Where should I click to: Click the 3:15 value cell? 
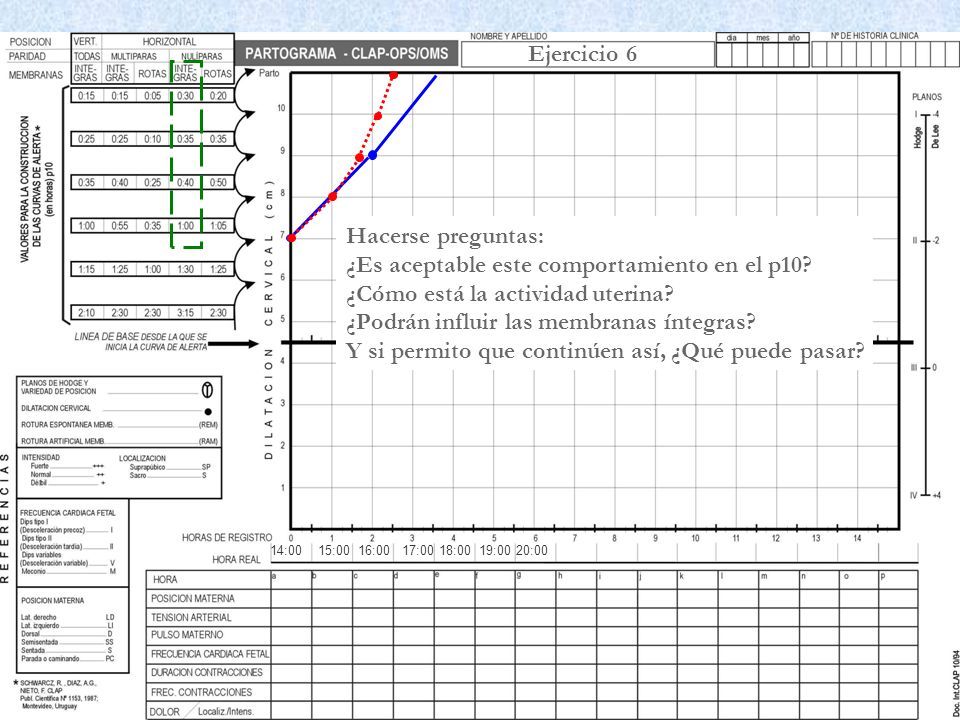tap(186, 313)
